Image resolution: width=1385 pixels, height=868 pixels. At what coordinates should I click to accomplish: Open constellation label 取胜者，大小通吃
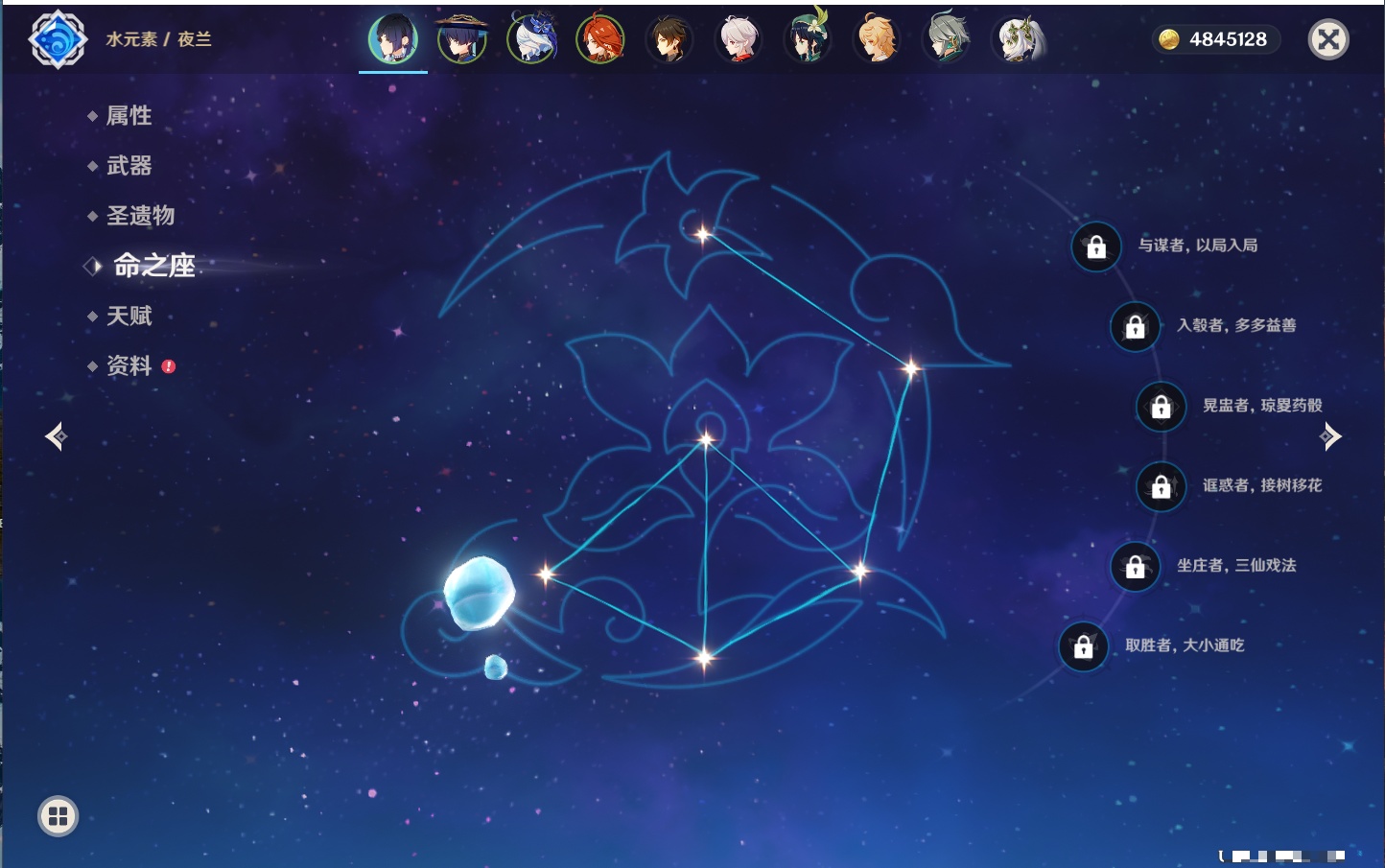1185,645
